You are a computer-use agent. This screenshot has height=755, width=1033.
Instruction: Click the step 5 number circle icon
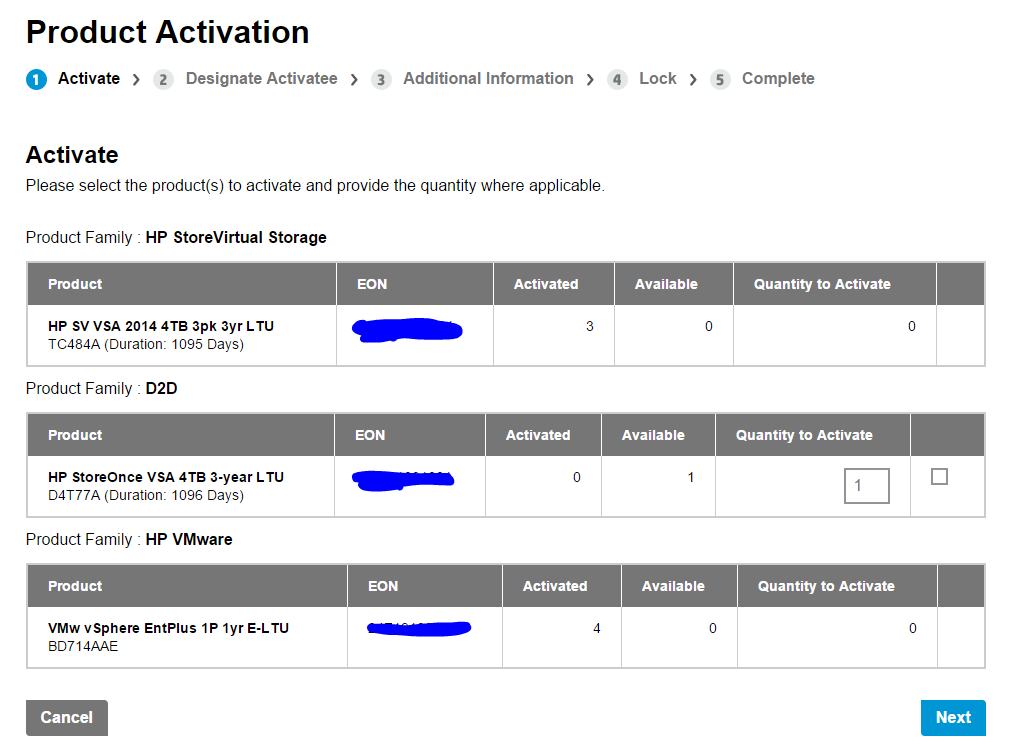[x=721, y=80]
